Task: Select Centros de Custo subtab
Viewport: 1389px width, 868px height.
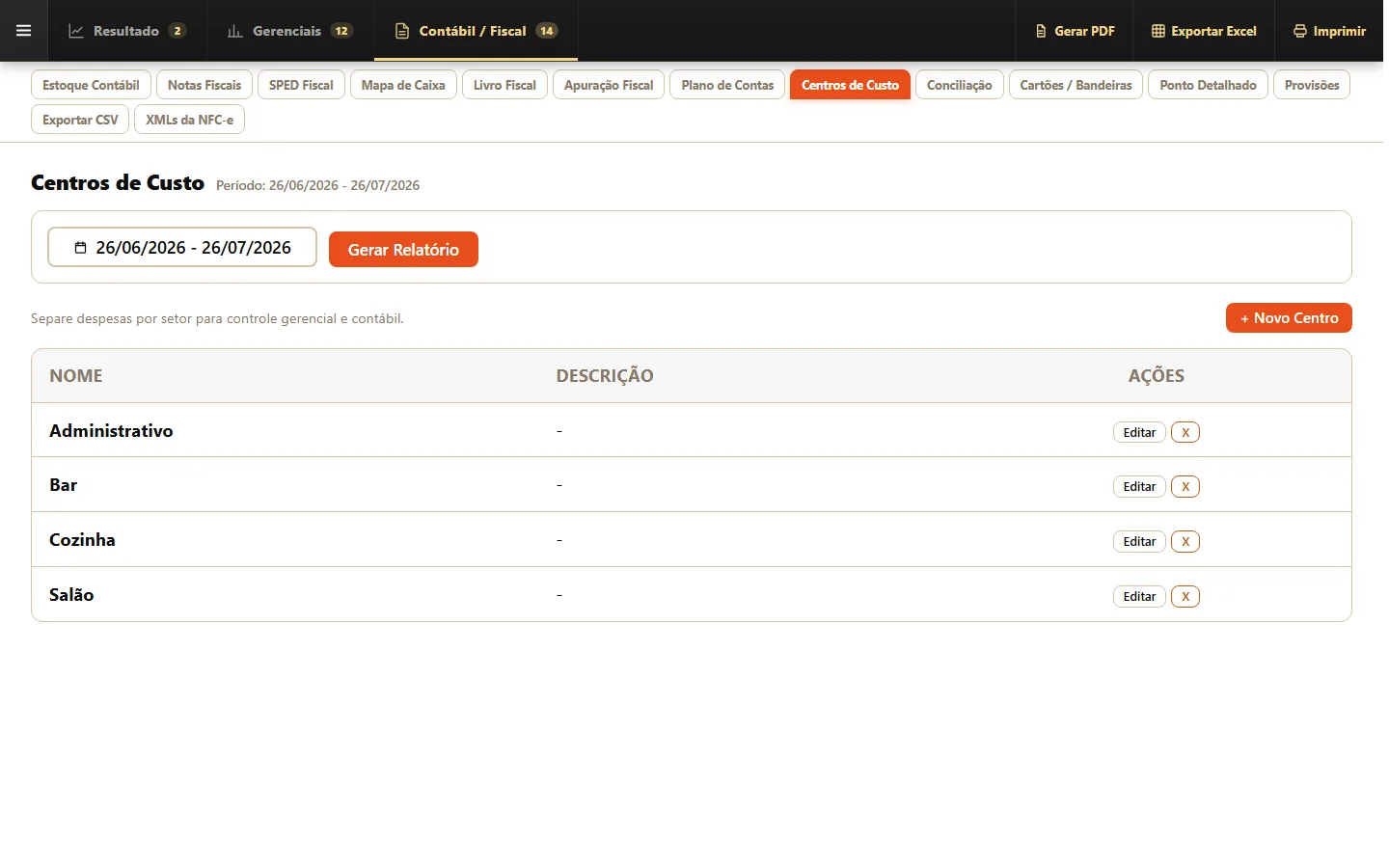Action: 850,85
